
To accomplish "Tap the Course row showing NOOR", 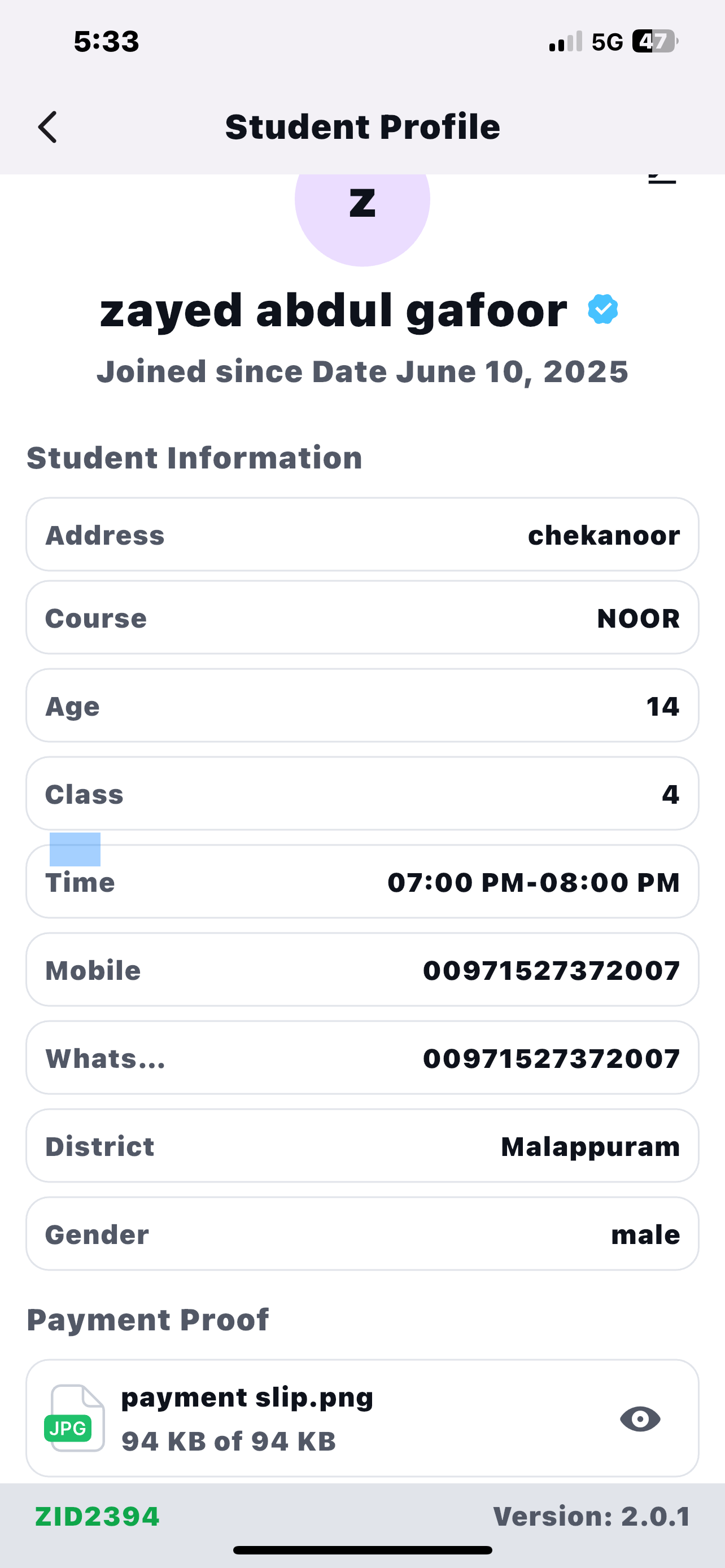I will click(x=362, y=618).
